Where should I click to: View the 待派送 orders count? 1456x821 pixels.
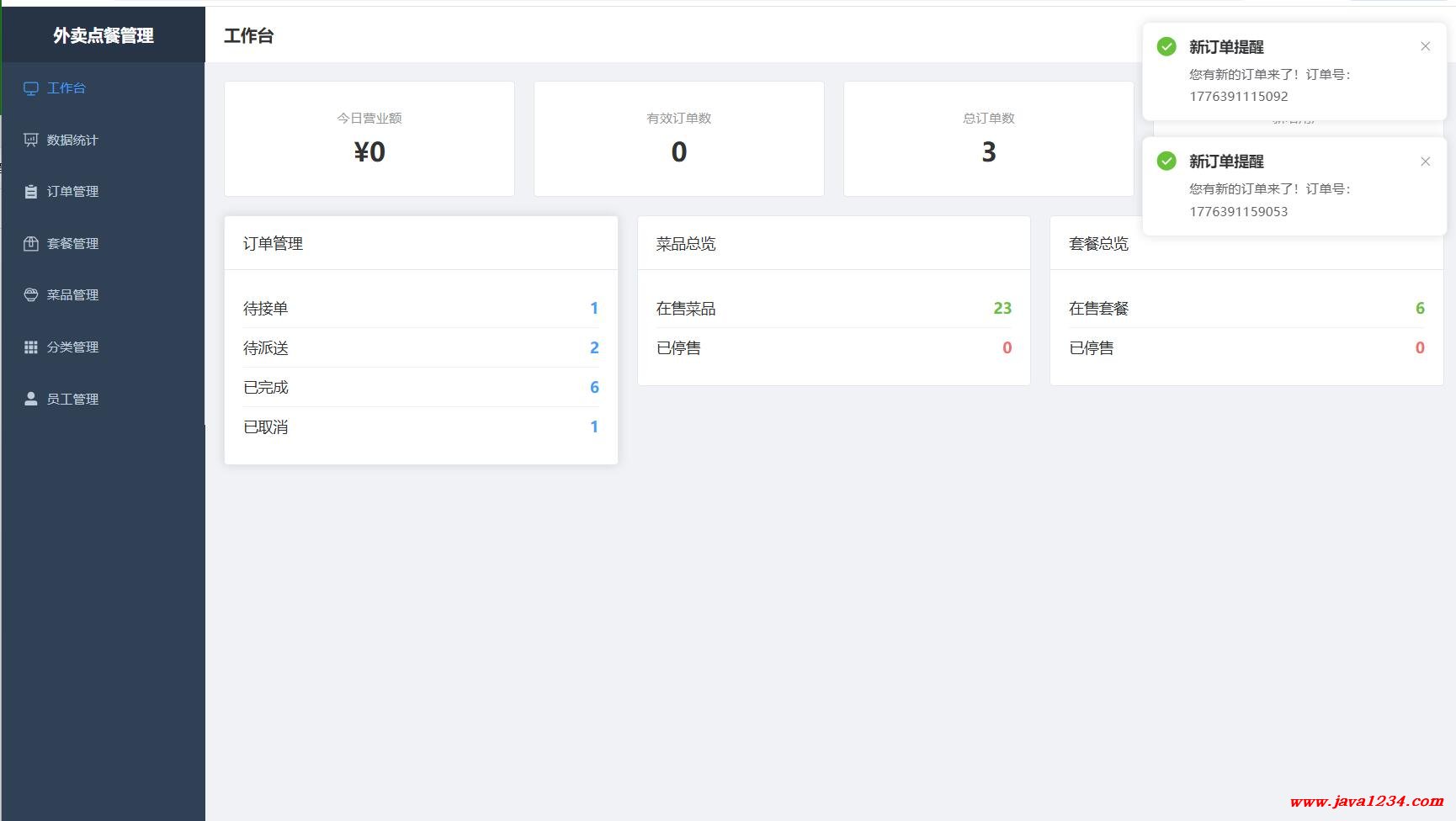coord(593,348)
